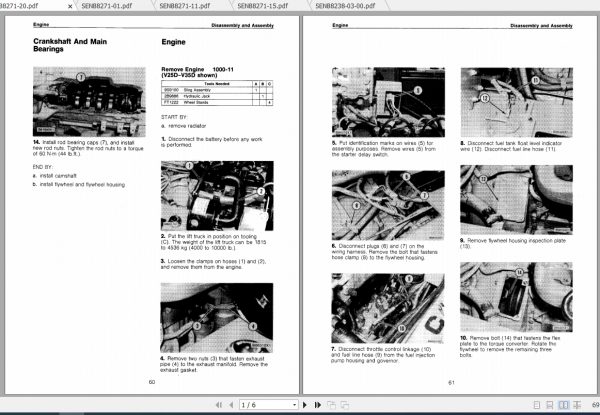600x415 pixels.
Task: Click step 7 'Disconnect throttle control linkage' text
Action: pos(383,355)
